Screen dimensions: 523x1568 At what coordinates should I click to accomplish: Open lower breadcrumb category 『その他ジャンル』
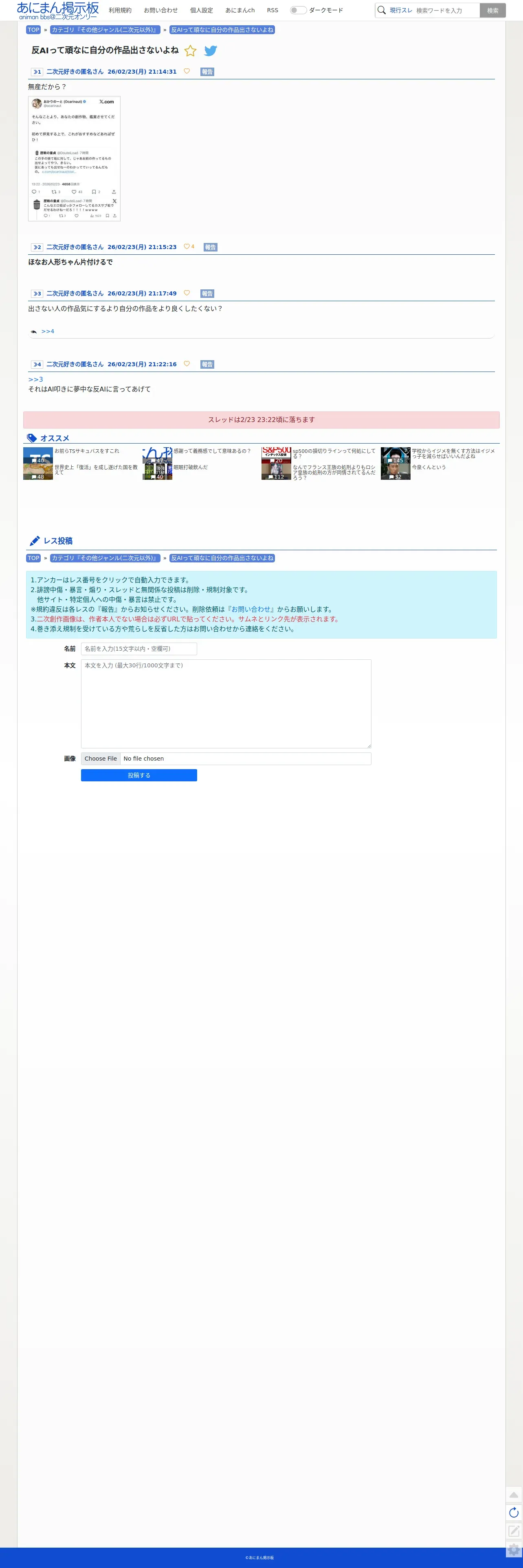[105, 558]
